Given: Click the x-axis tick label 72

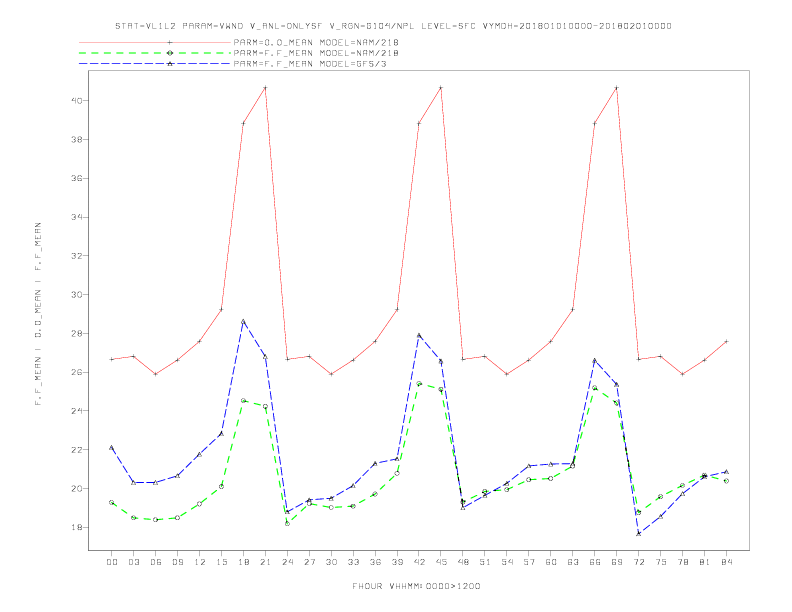Looking at the screenshot, I should click(x=638, y=562).
